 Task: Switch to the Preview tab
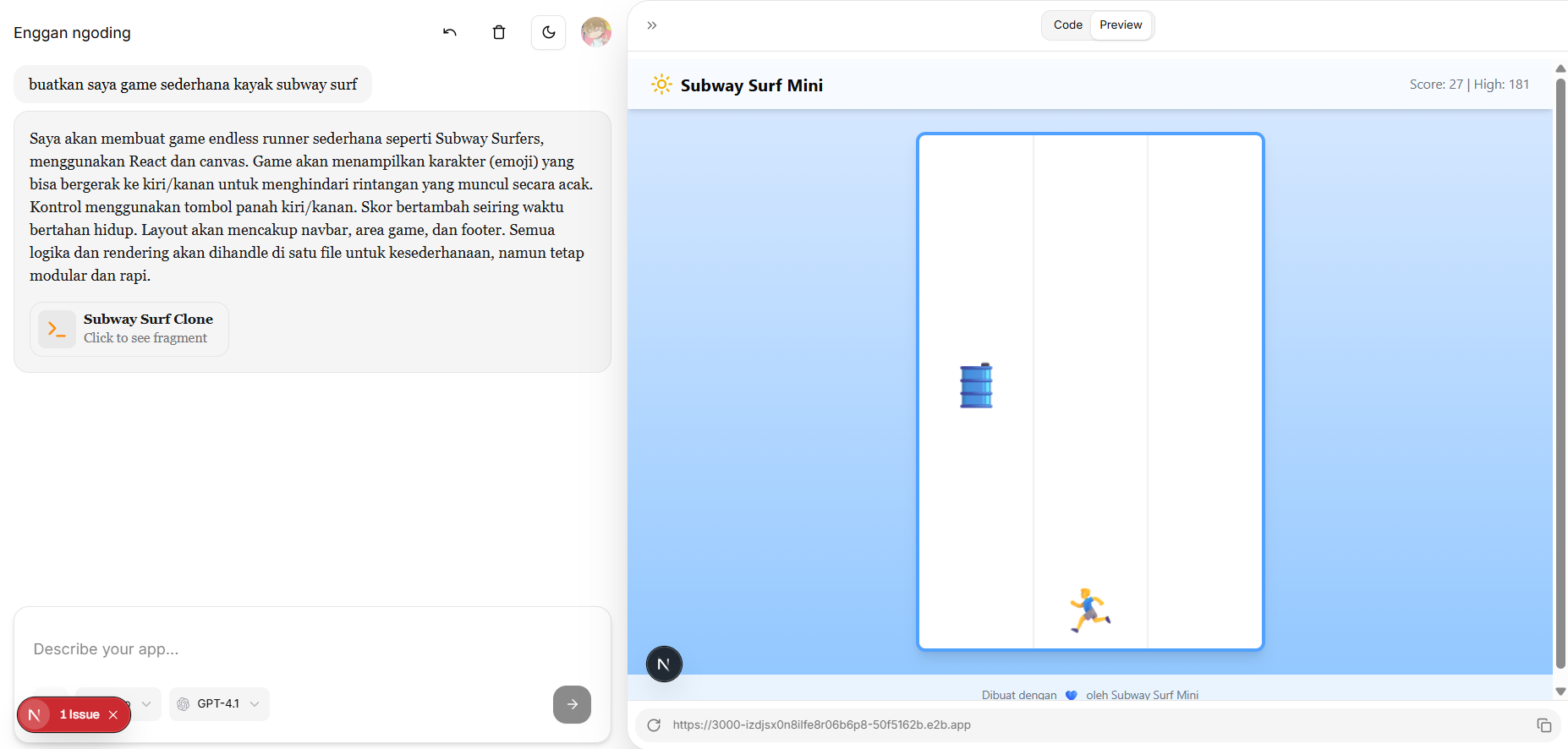pos(1121,25)
